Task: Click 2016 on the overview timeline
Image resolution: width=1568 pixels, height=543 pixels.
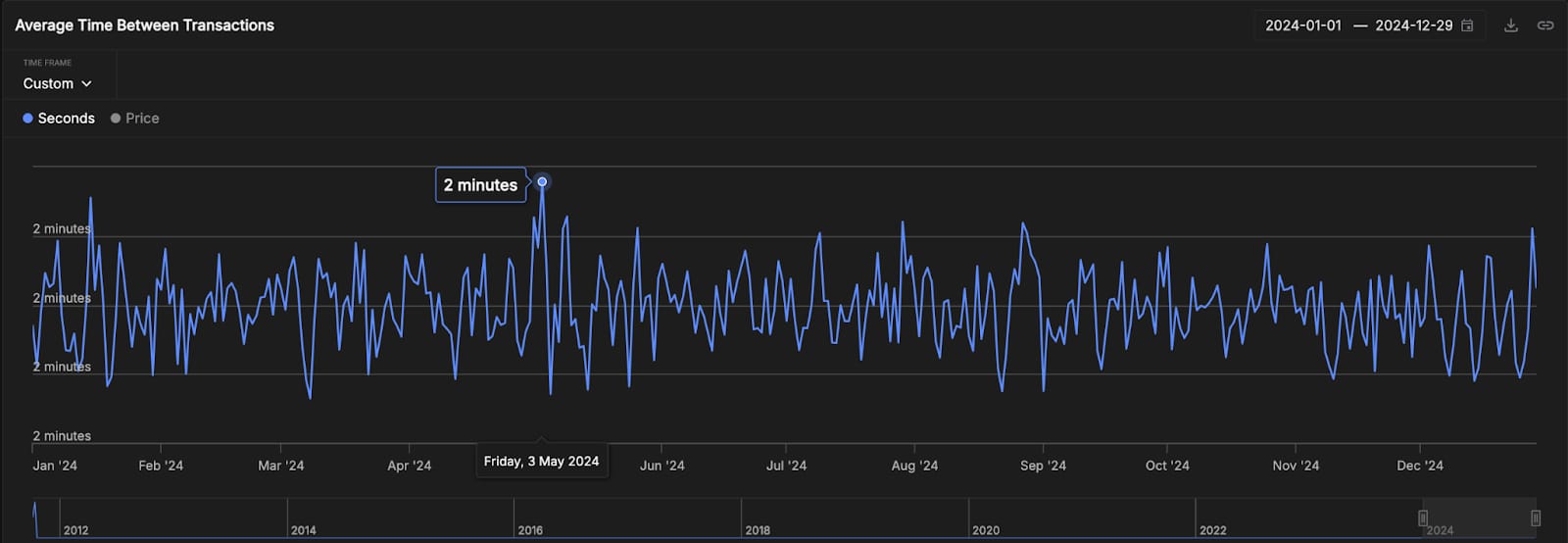Action: point(530,530)
